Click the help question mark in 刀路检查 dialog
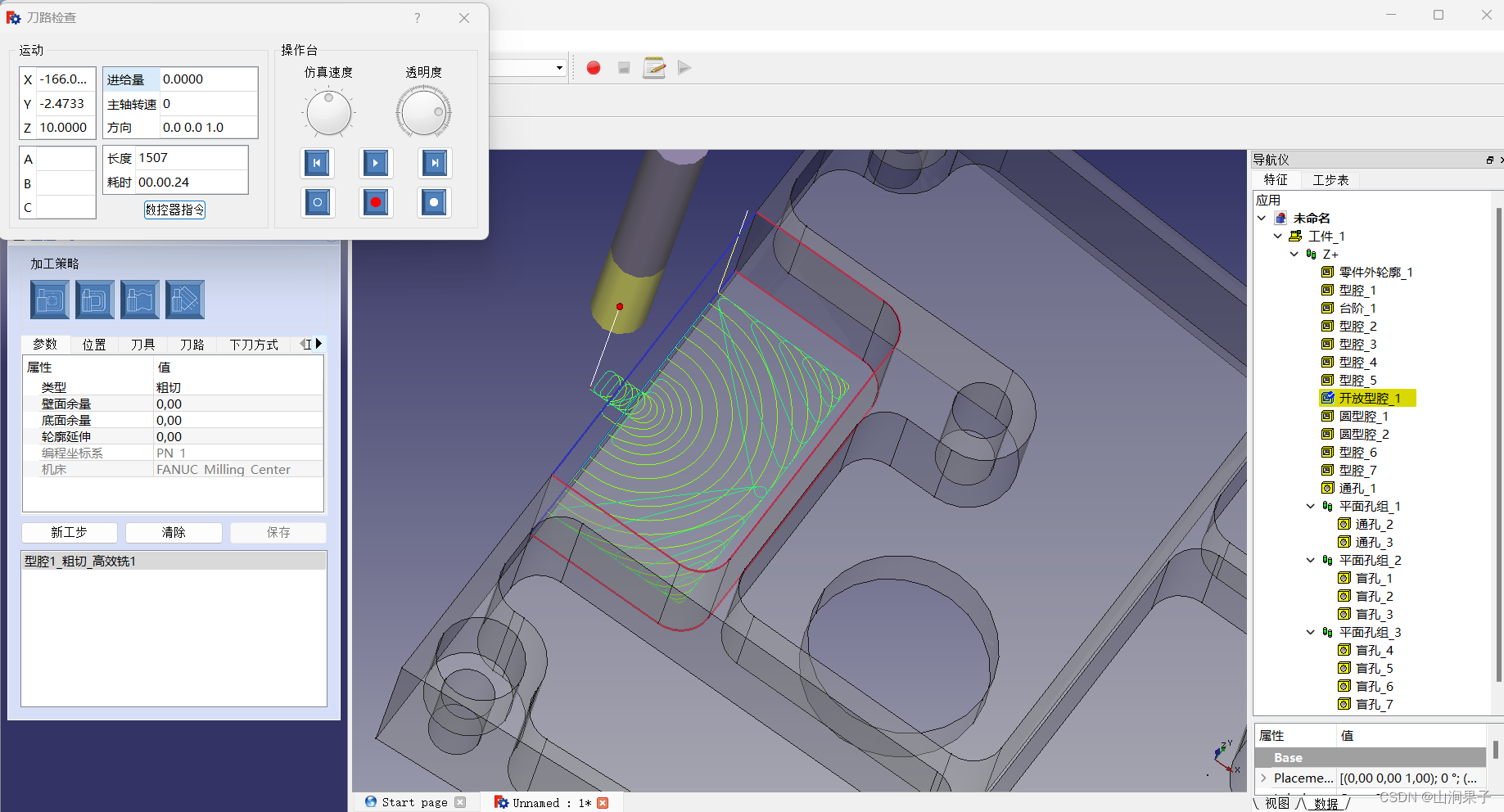This screenshot has height=812, width=1504. click(418, 18)
